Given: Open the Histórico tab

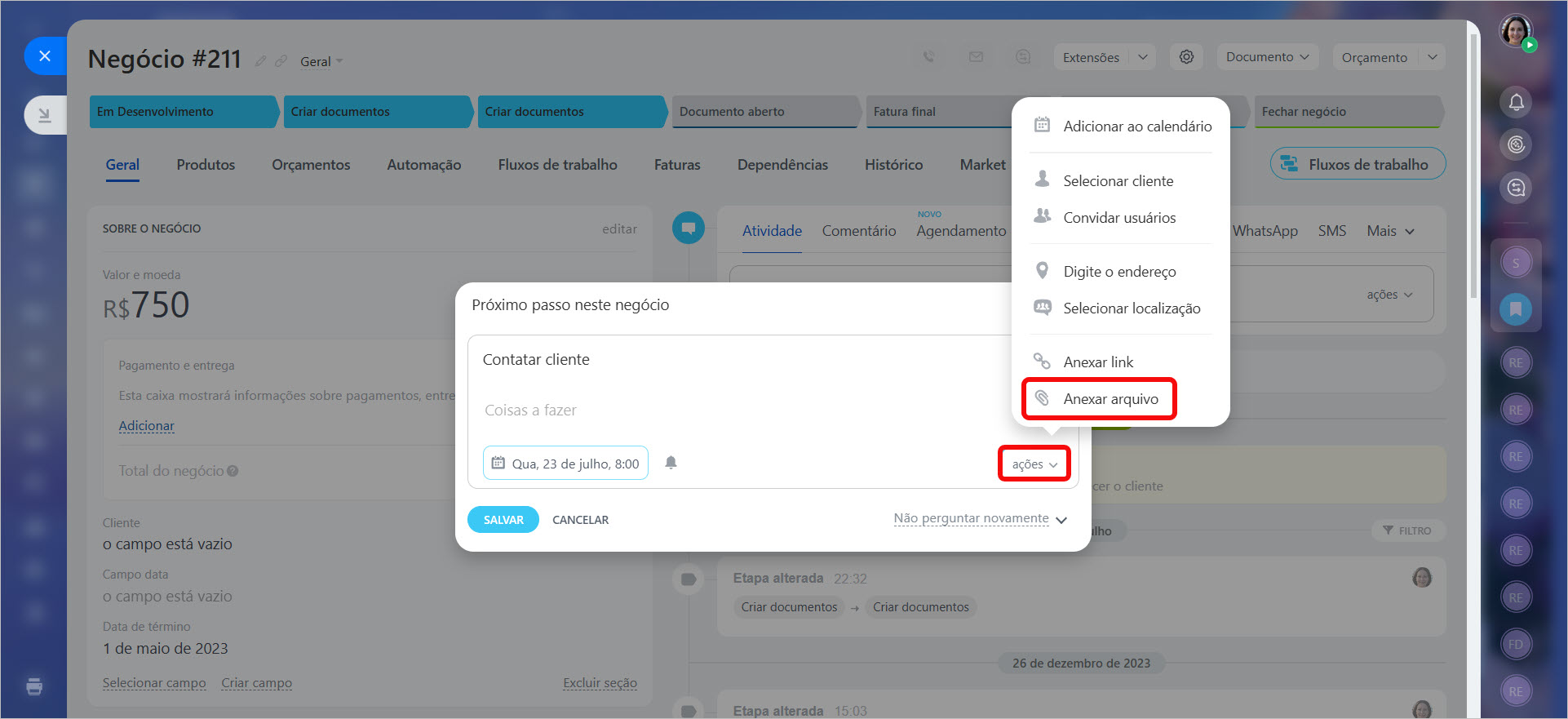Looking at the screenshot, I should pyautogui.click(x=894, y=165).
